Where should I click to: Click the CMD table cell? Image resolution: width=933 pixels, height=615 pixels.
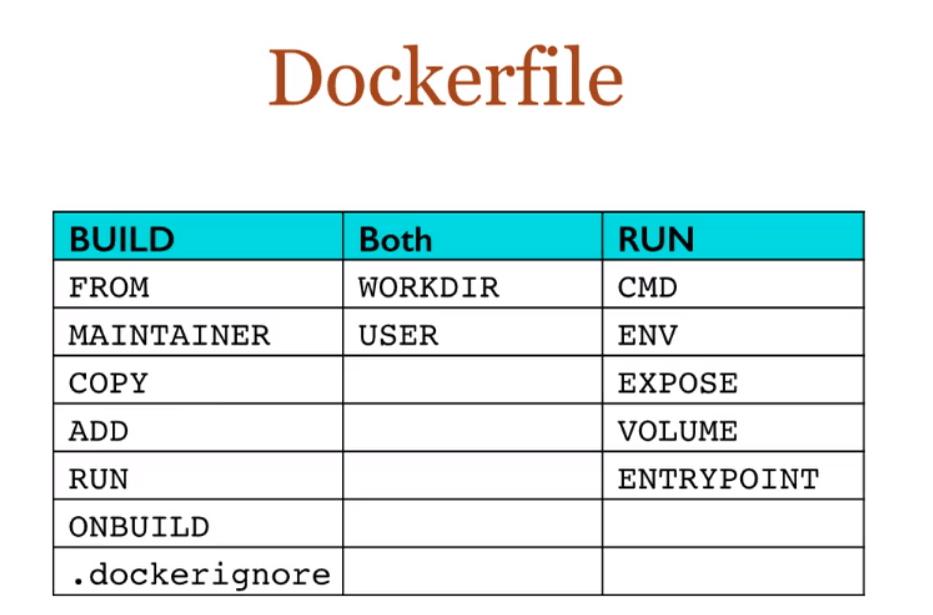733,284
